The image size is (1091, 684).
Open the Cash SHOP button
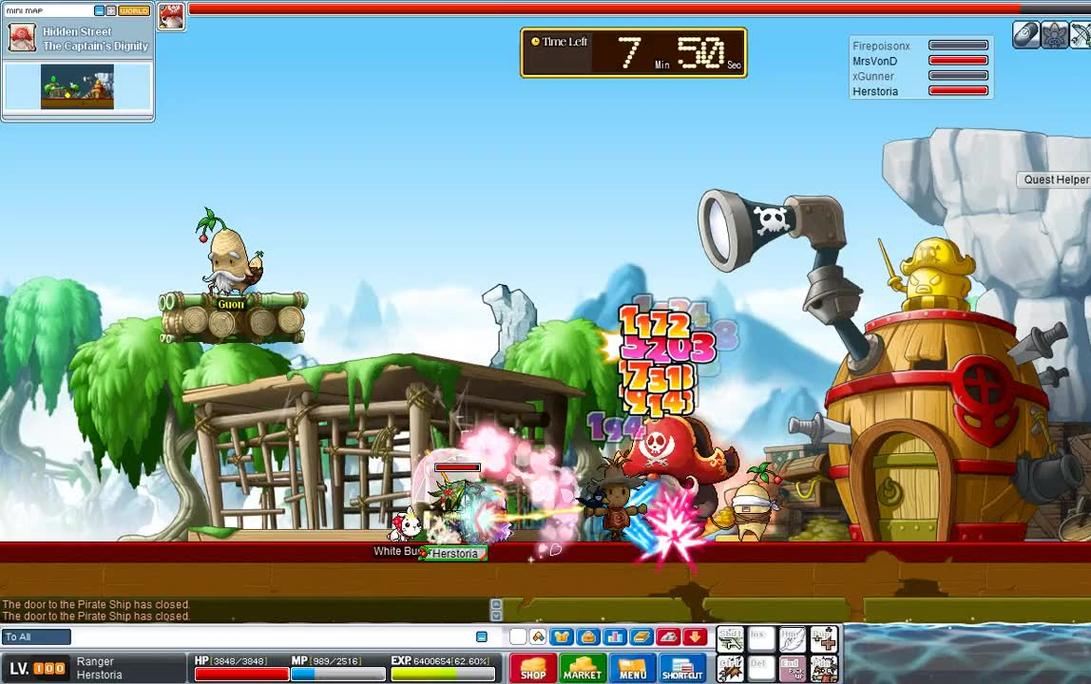click(x=533, y=668)
